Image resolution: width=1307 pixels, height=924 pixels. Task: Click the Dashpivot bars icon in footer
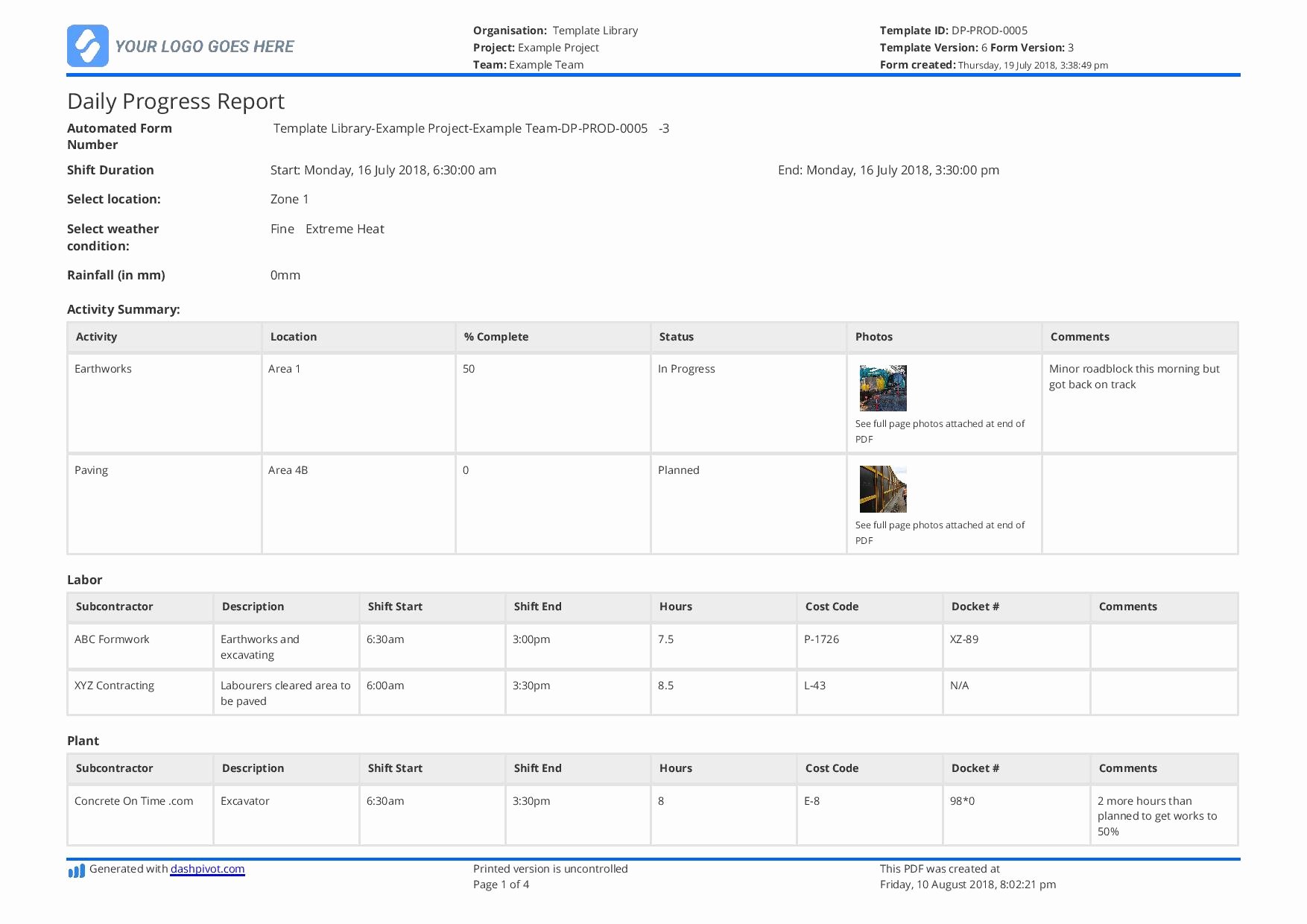pos(76,870)
